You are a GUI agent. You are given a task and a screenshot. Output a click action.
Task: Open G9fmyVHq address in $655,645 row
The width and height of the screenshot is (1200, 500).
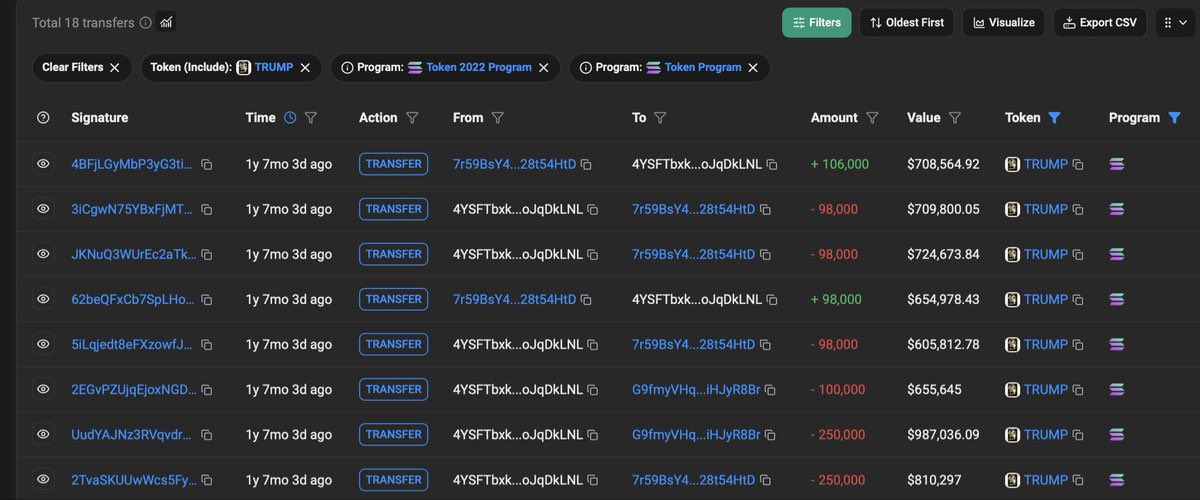pyautogui.click(x=696, y=389)
